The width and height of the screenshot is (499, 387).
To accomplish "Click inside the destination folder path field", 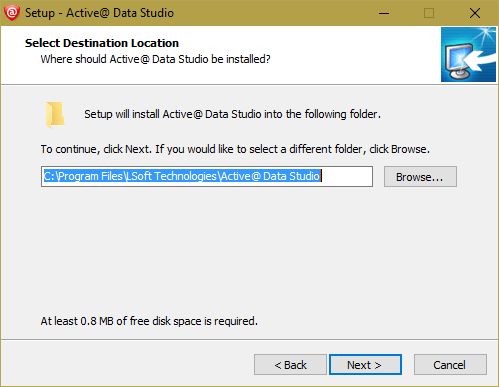I will (x=207, y=177).
